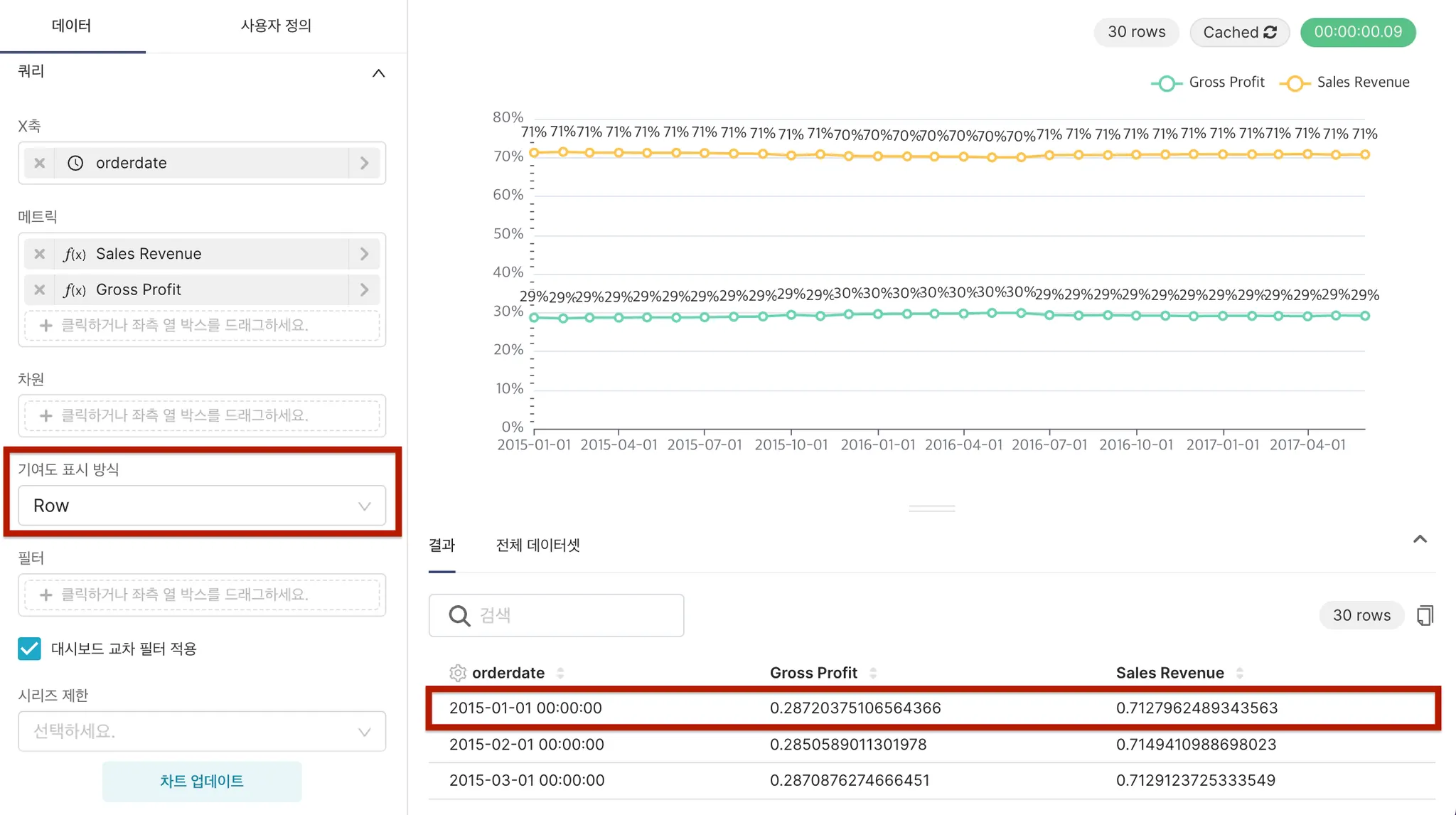The height and width of the screenshot is (815, 1456).
Task: Click the 차트 업데이트 button
Action: click(202, 781)
